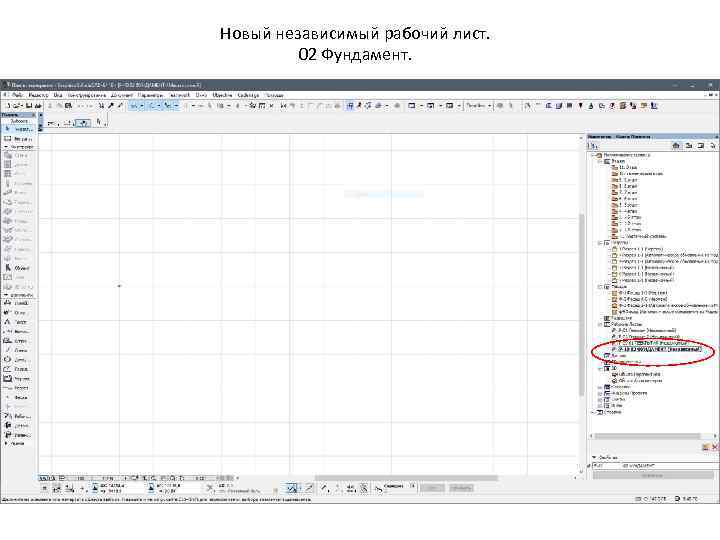The height and width of the screenshot is (540, 720).
Task: Collapse the Рабочие Листы node in Navigator
Action: (600, 324)
